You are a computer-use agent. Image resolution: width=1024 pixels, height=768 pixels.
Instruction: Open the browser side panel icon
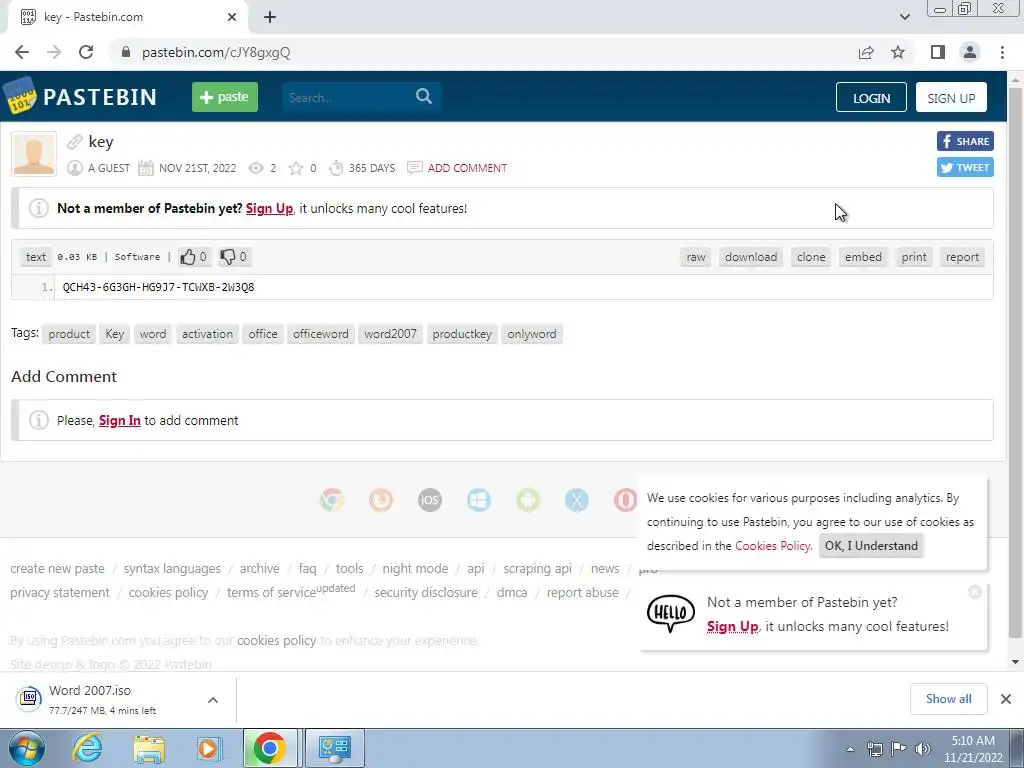(938, 52)
